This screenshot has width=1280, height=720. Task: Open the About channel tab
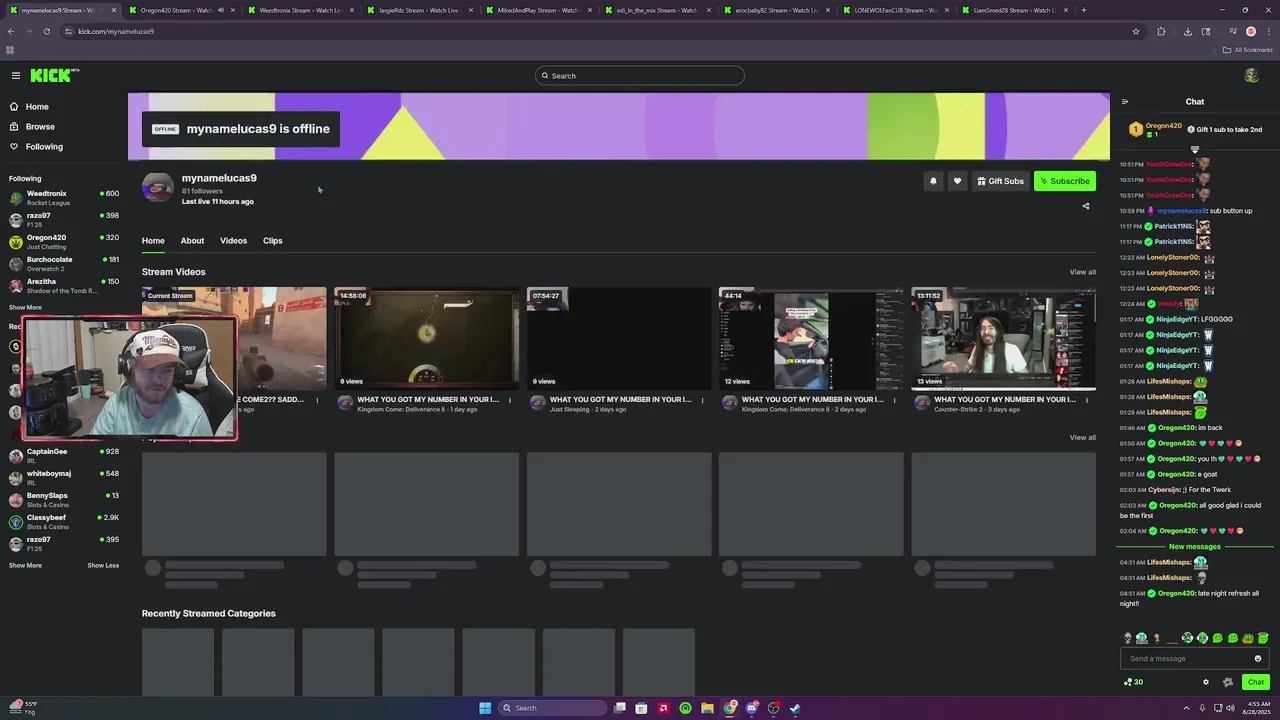[192, 241]
